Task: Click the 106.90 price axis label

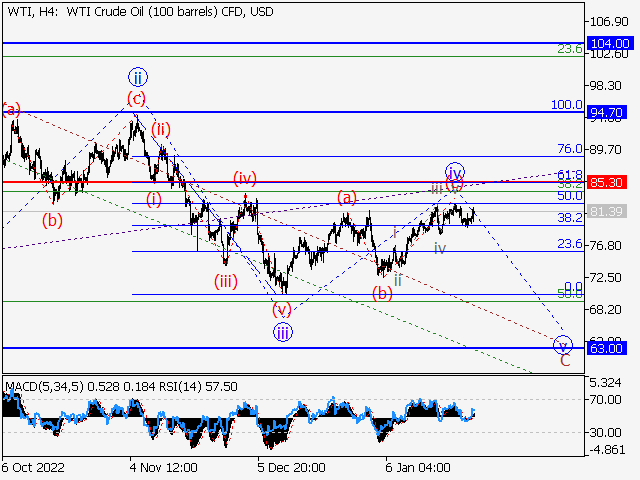Action: pos(609,22)
